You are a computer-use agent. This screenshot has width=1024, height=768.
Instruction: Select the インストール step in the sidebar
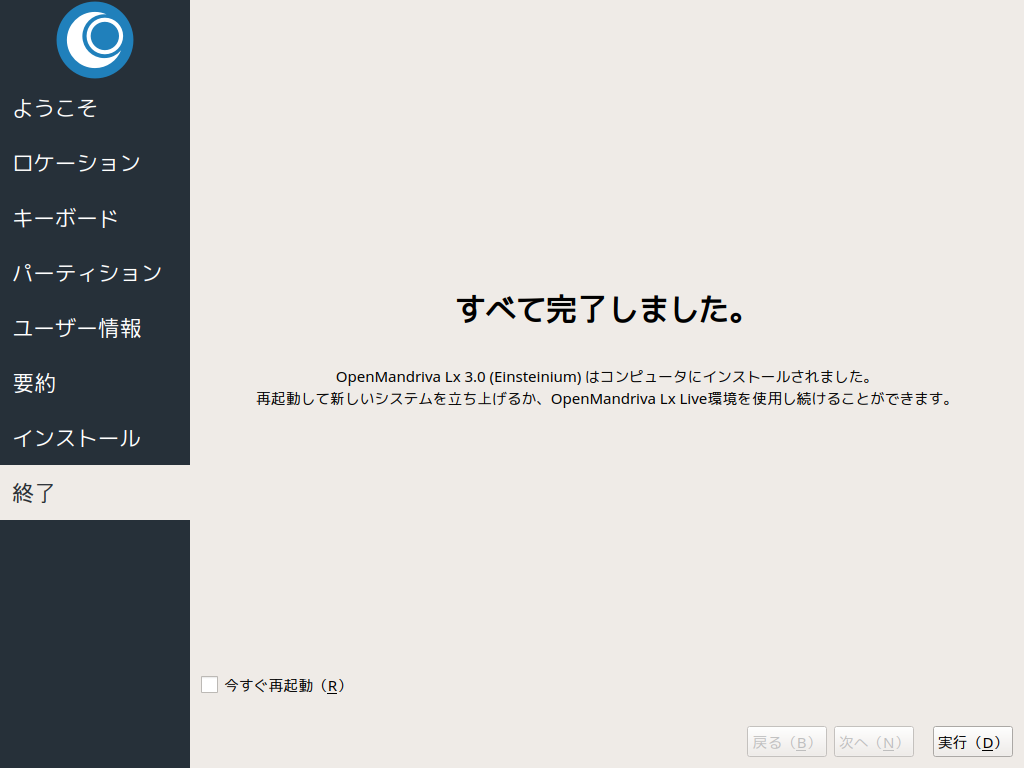coord(95,438)
